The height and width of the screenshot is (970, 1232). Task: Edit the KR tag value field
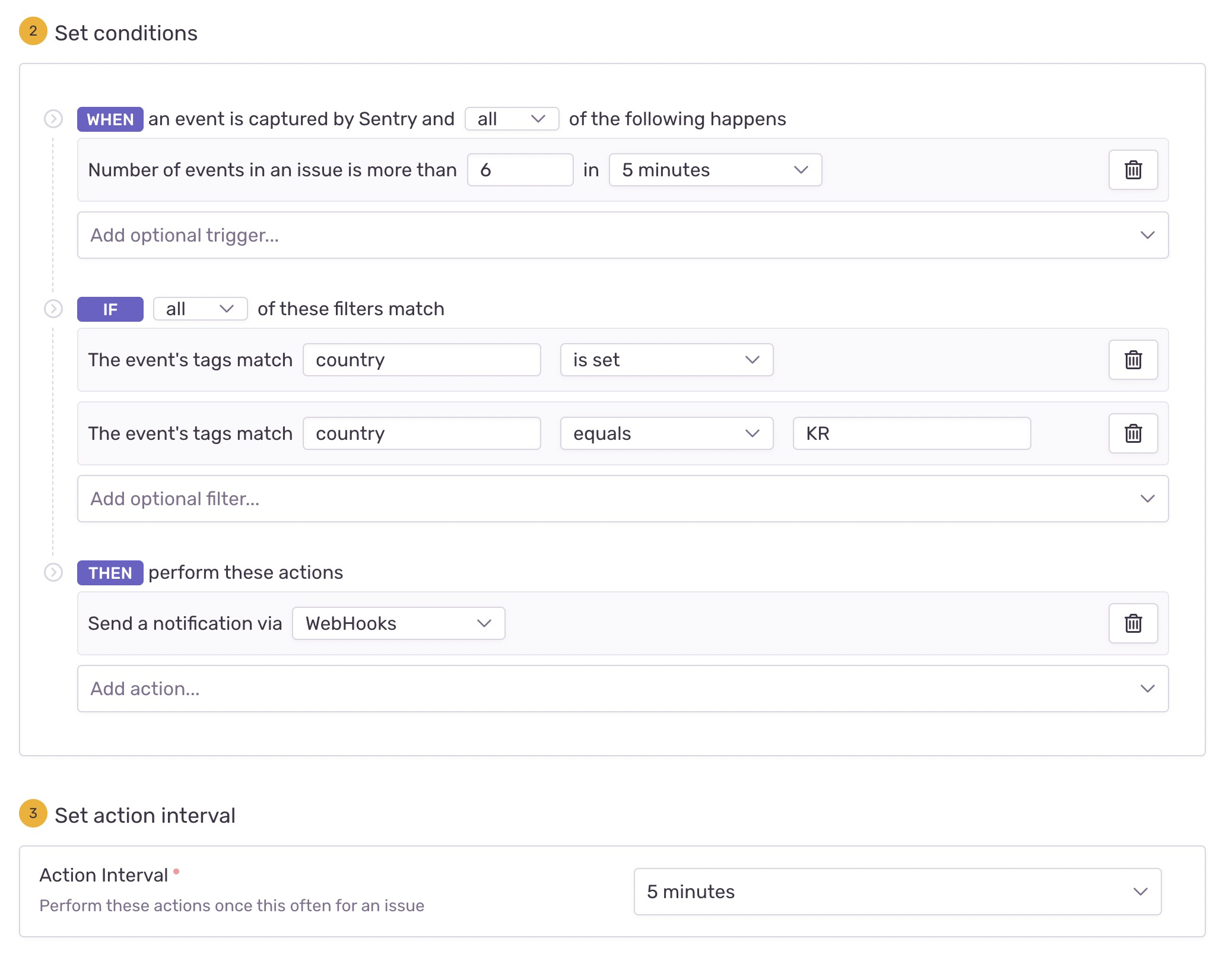[911, 433]
